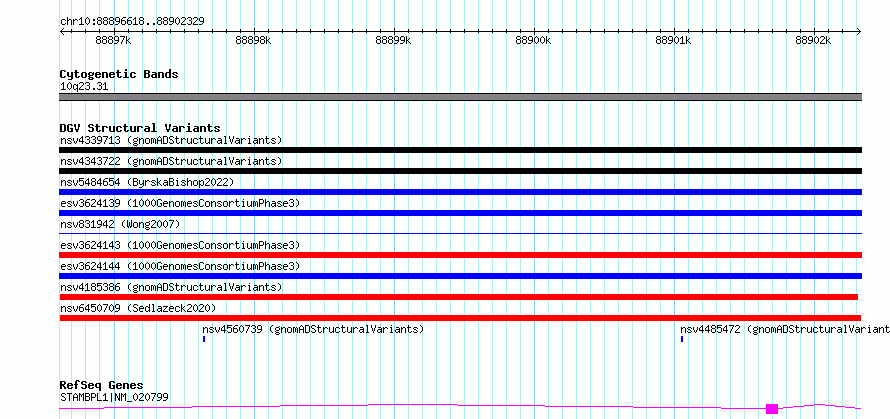Image resolution: width=890 pixels, height=419 pixels.
Task: Open variant label nsv4343722
Action: point(171,161)
